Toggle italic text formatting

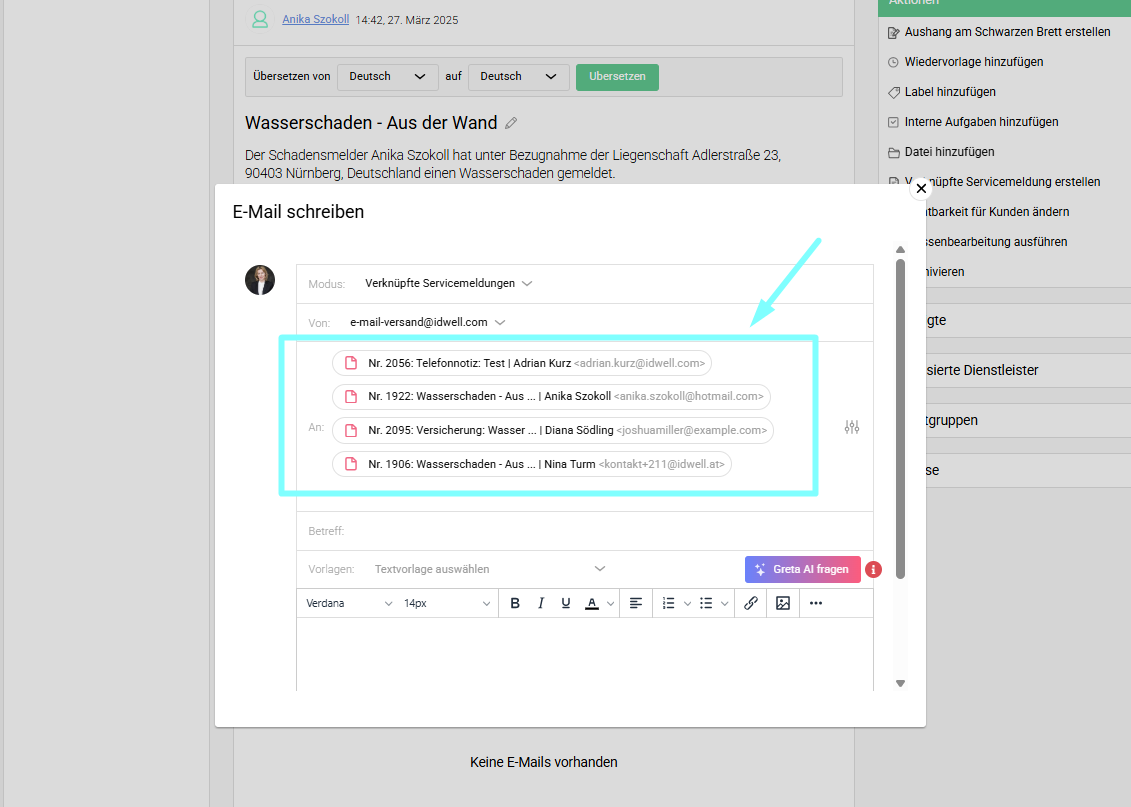coord(541,603)
